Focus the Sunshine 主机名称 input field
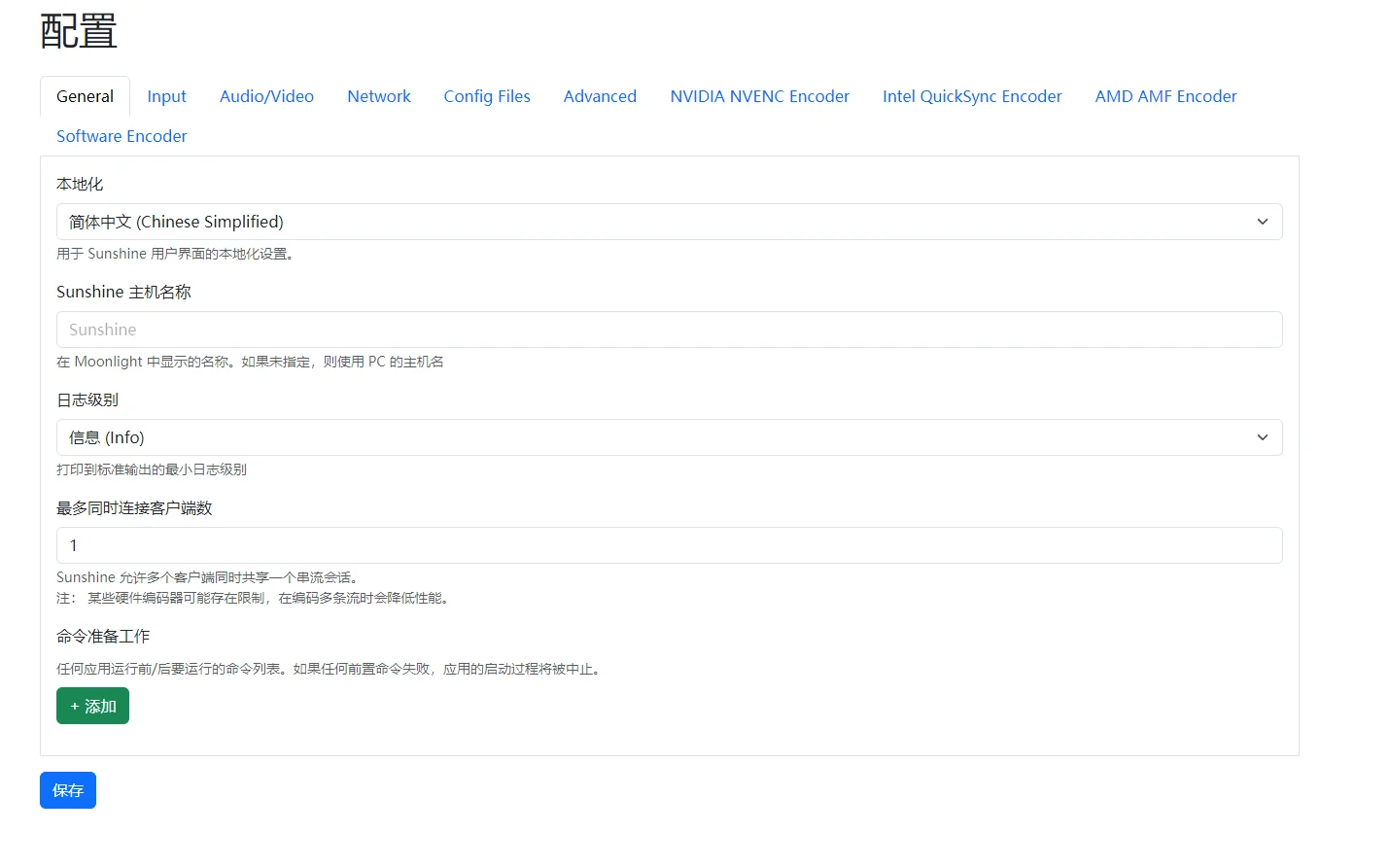The image size is (1389, 868). click(669, 330)
